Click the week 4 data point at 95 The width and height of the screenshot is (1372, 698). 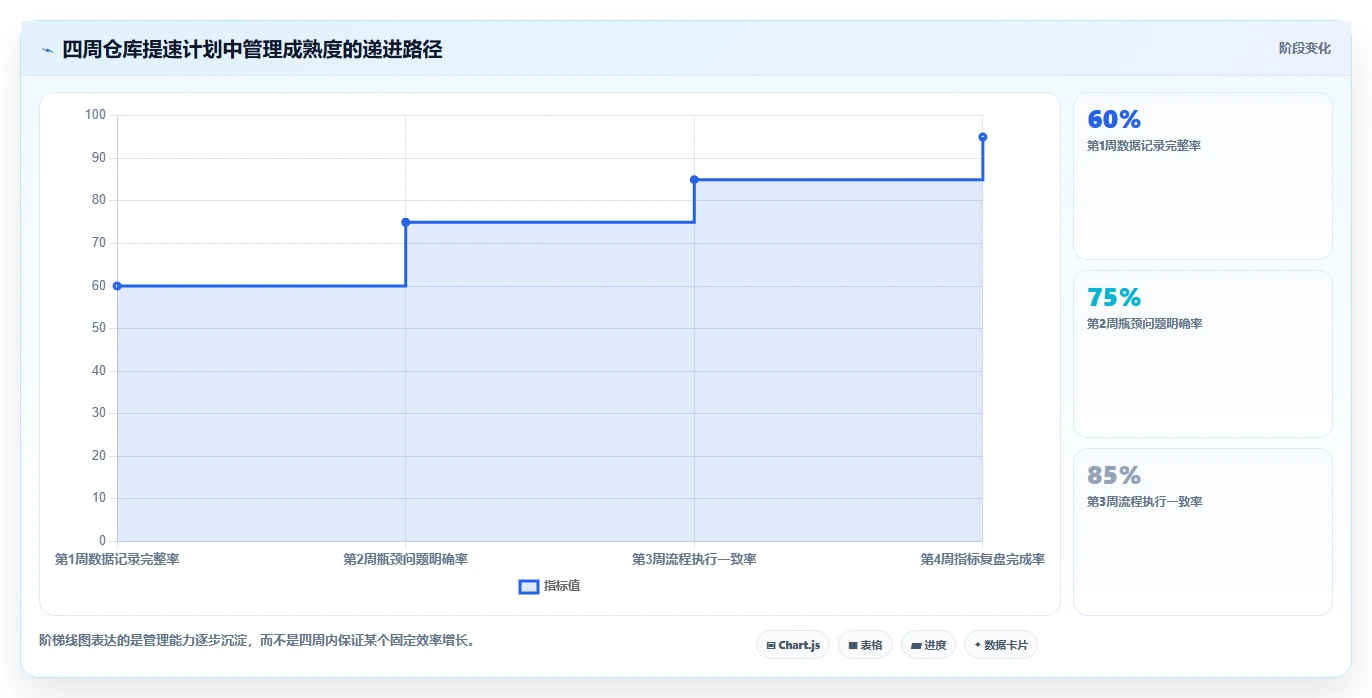(x=983, y=137)
